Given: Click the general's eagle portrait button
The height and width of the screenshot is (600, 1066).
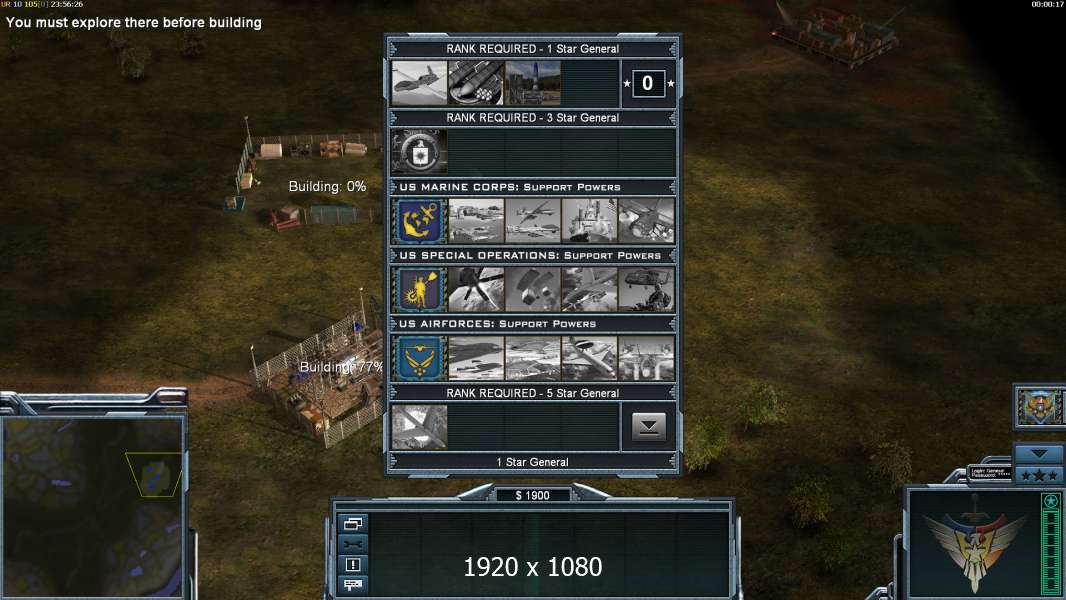Looking at the screenshot, I should pyautogui.click(x=1040, y=406).
